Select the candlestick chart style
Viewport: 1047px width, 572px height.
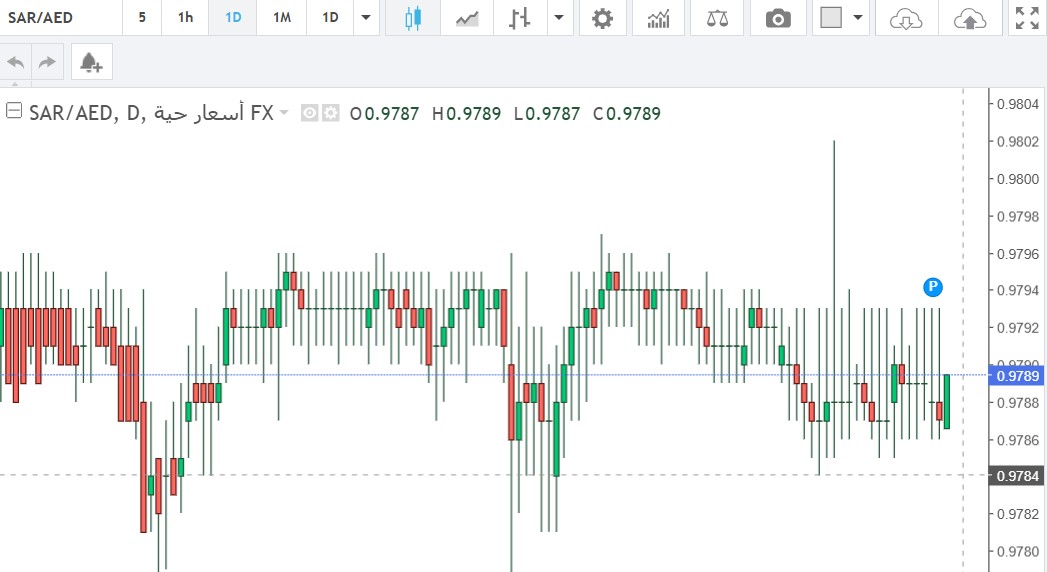[x=413, y=18]
